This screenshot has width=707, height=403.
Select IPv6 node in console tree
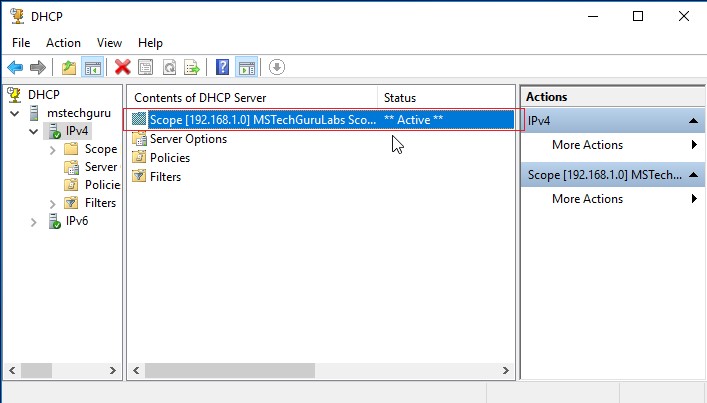[77, 221]
